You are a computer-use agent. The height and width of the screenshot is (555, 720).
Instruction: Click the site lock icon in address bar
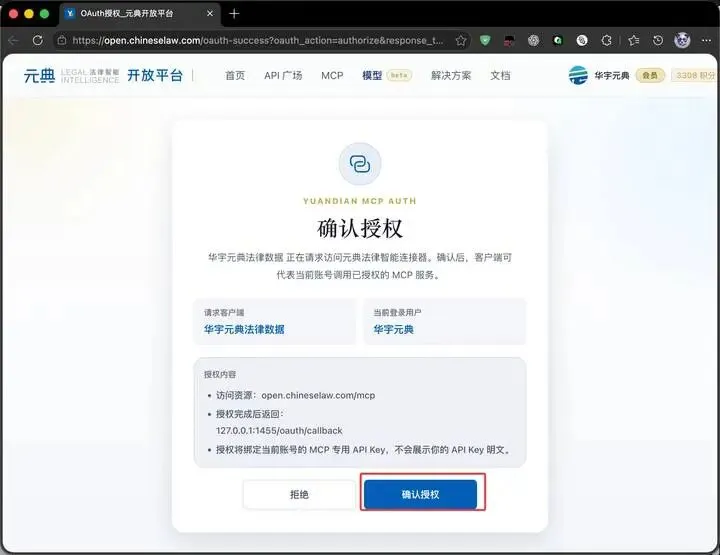point(62,40)
